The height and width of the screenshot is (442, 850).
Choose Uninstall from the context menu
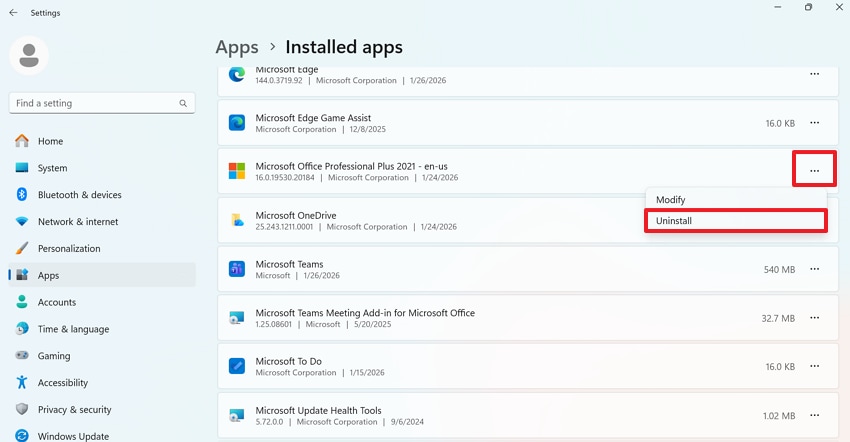coord(736,221)
